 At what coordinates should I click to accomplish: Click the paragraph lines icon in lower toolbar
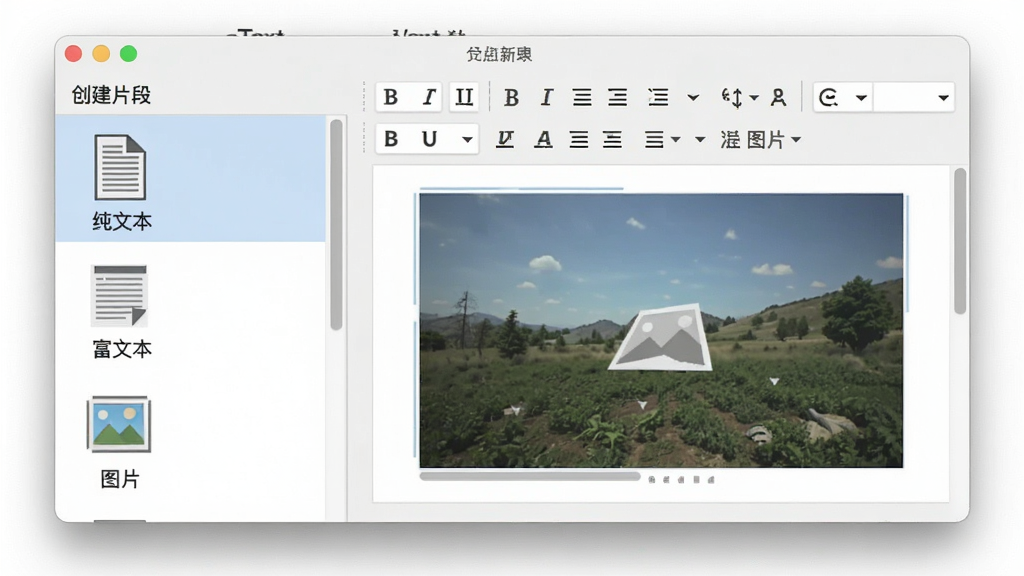pos(654,139)
